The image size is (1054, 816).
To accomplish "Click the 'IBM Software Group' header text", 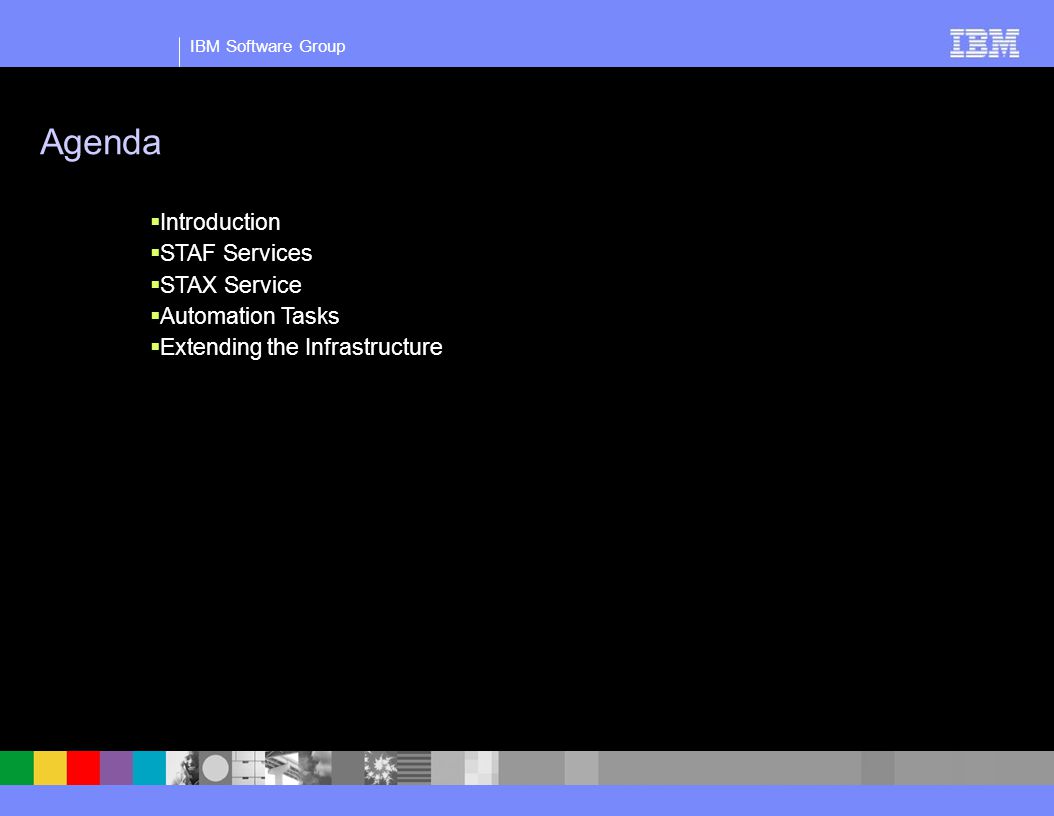I will tap(268, 46).
